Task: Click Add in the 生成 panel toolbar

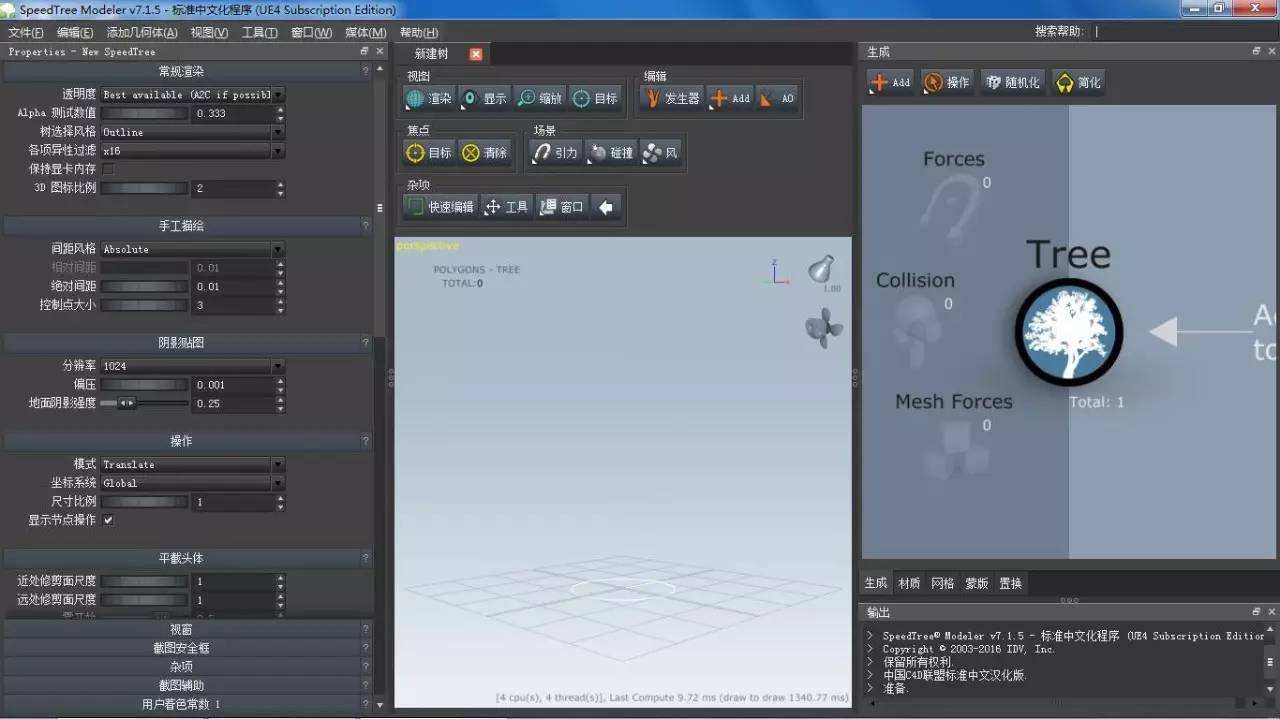Action: click(x=890, y=82)
